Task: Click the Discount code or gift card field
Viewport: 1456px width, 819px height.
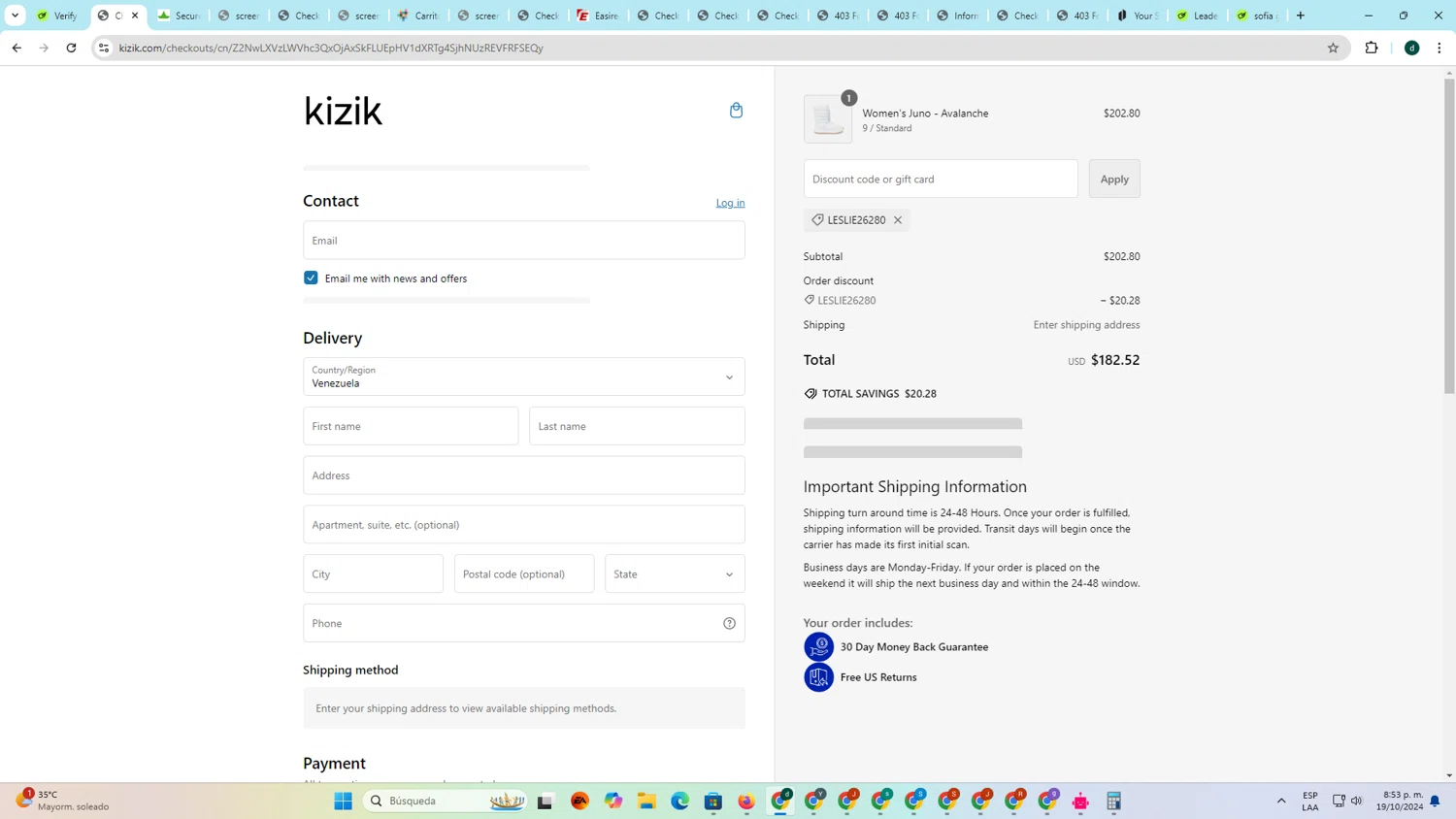Action: coord(941,179)
